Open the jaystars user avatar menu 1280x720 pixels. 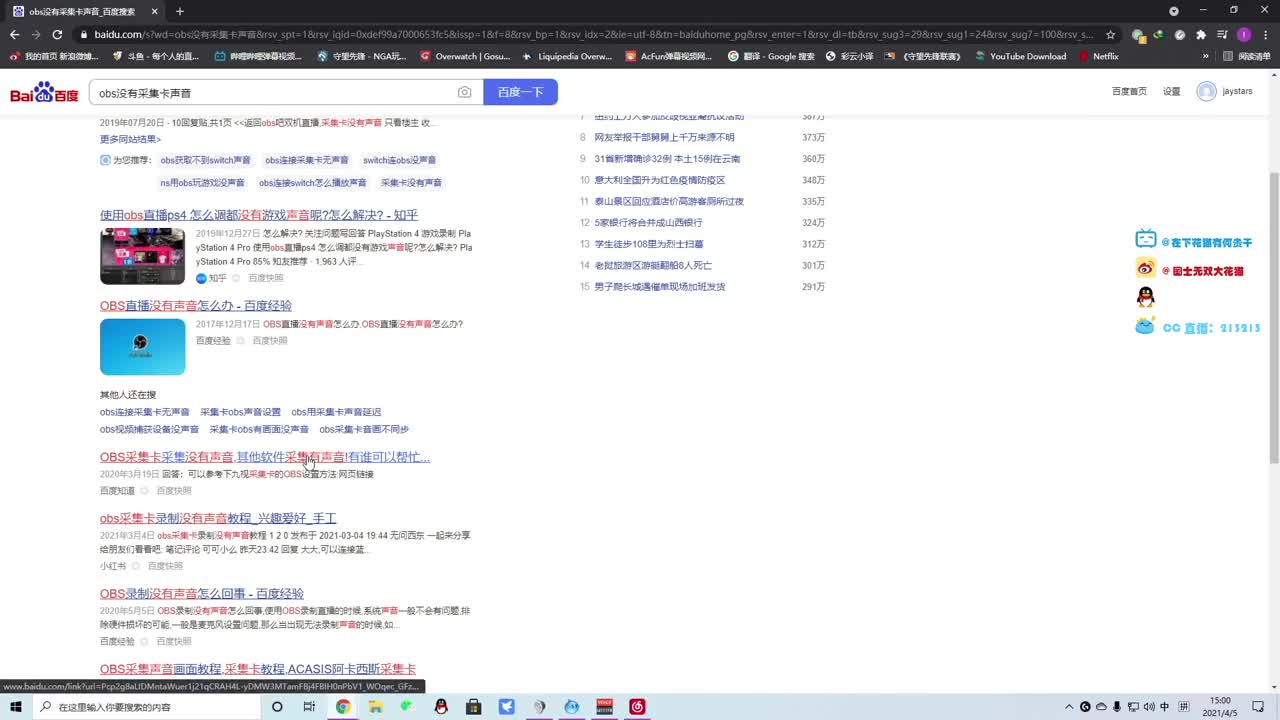1206,91
